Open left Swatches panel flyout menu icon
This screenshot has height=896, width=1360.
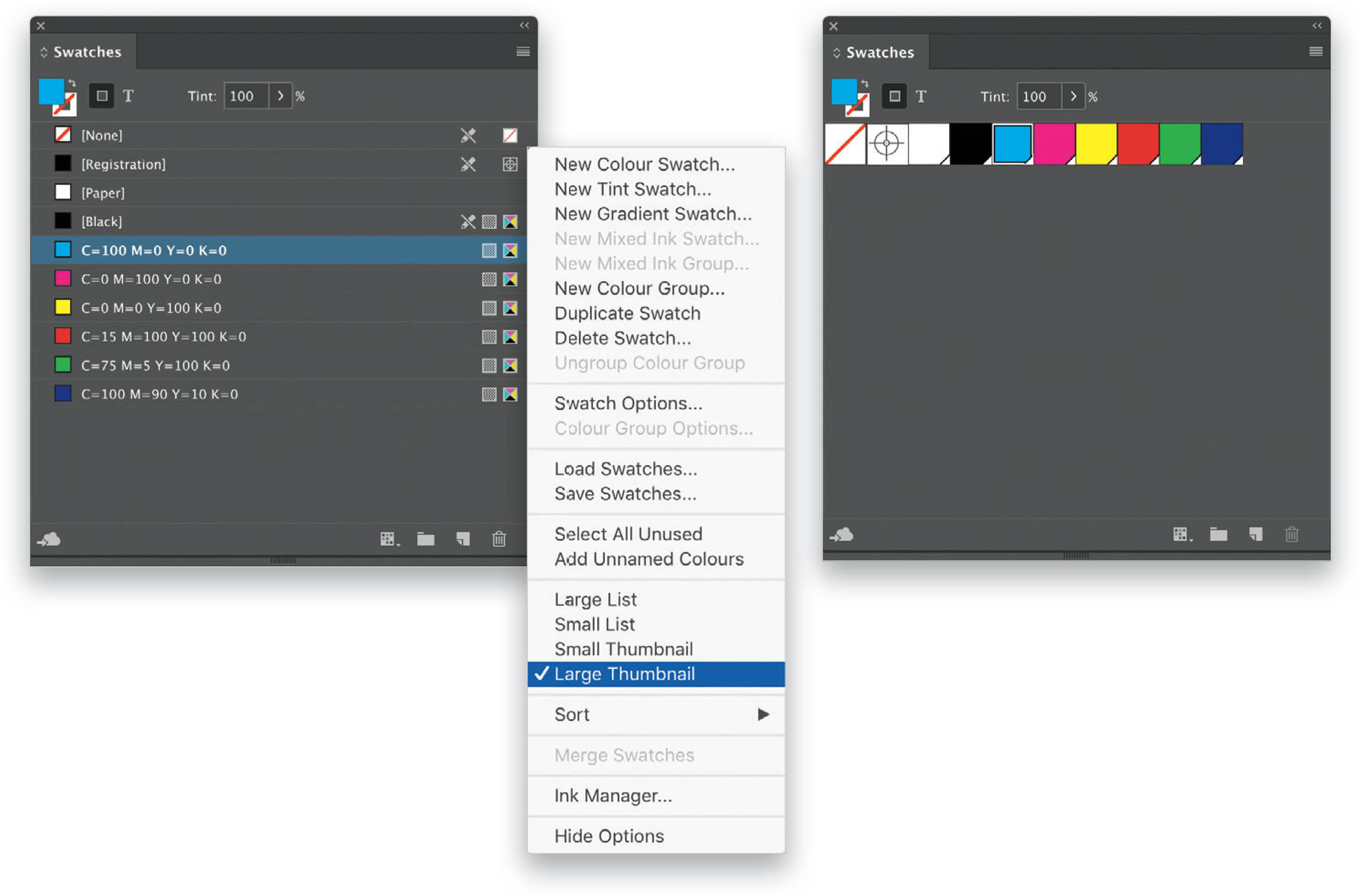(x=523, y=51)
